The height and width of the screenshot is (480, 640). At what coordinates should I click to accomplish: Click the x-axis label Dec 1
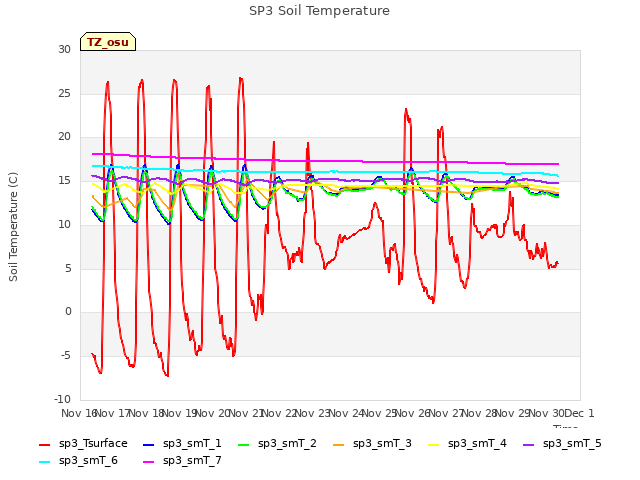579,413
